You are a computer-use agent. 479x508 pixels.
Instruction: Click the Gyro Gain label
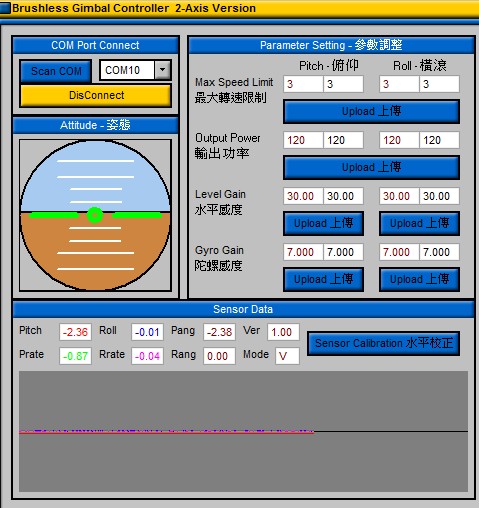(x=219, y=250)
